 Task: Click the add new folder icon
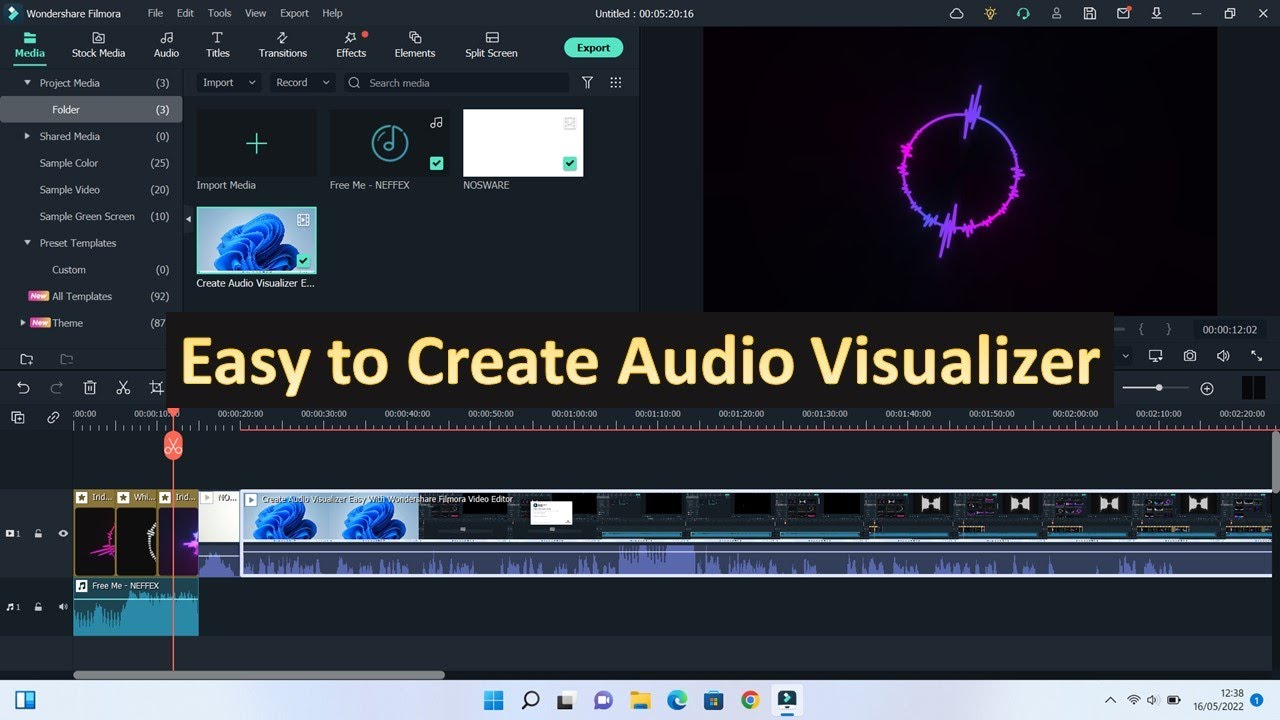pos(27,359)
